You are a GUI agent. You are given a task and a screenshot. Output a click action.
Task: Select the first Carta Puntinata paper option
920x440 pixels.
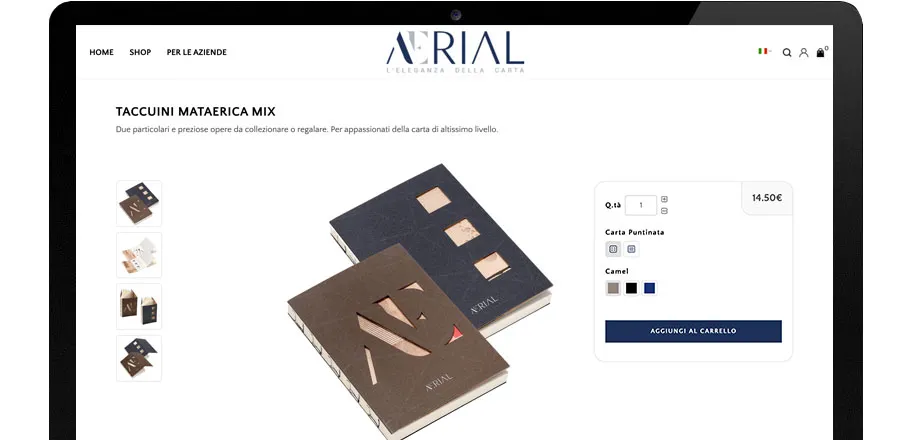[613, 249]
